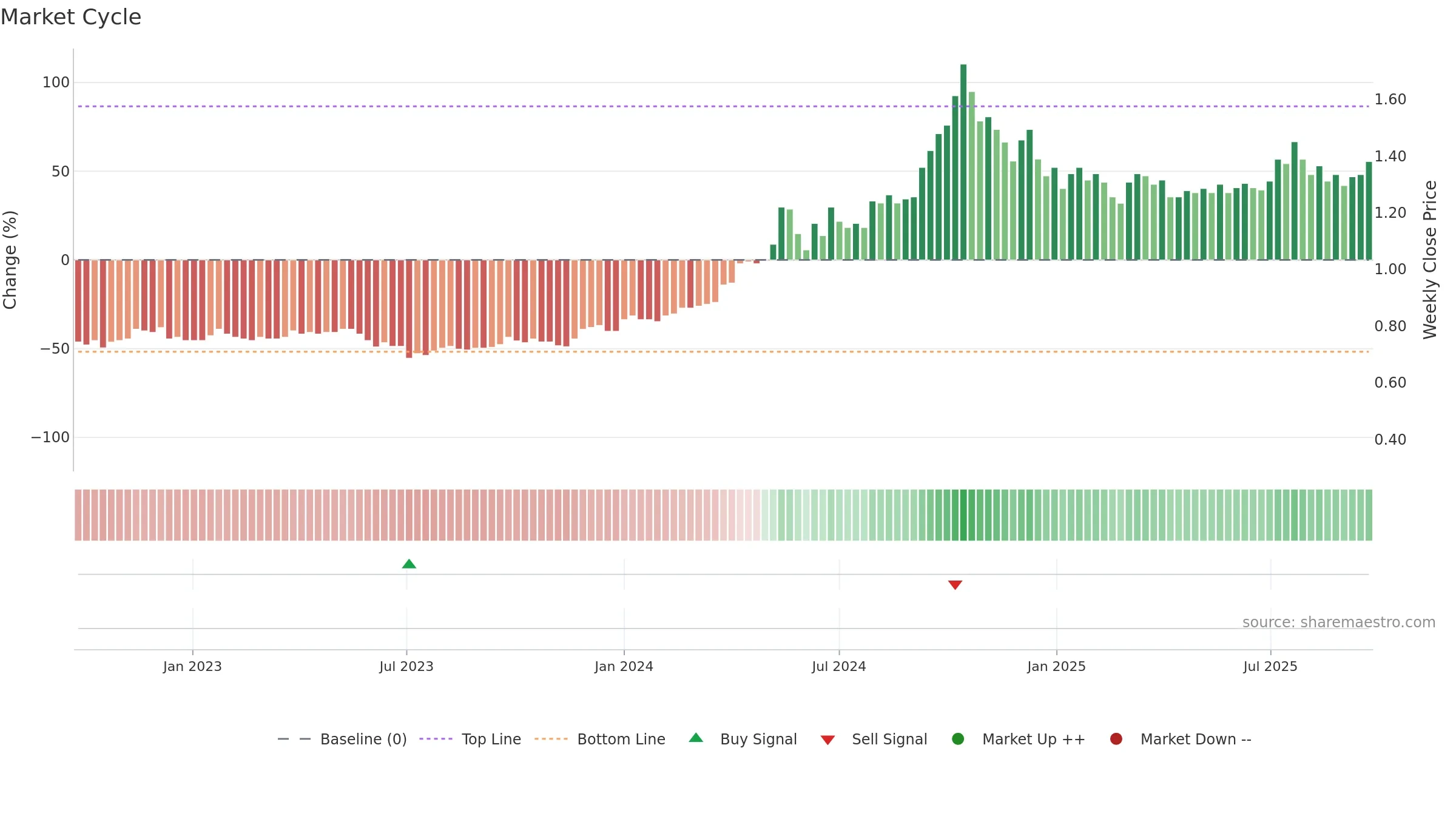
Task: Click the −50 tick on the left axis
Action: click(55, 349)
